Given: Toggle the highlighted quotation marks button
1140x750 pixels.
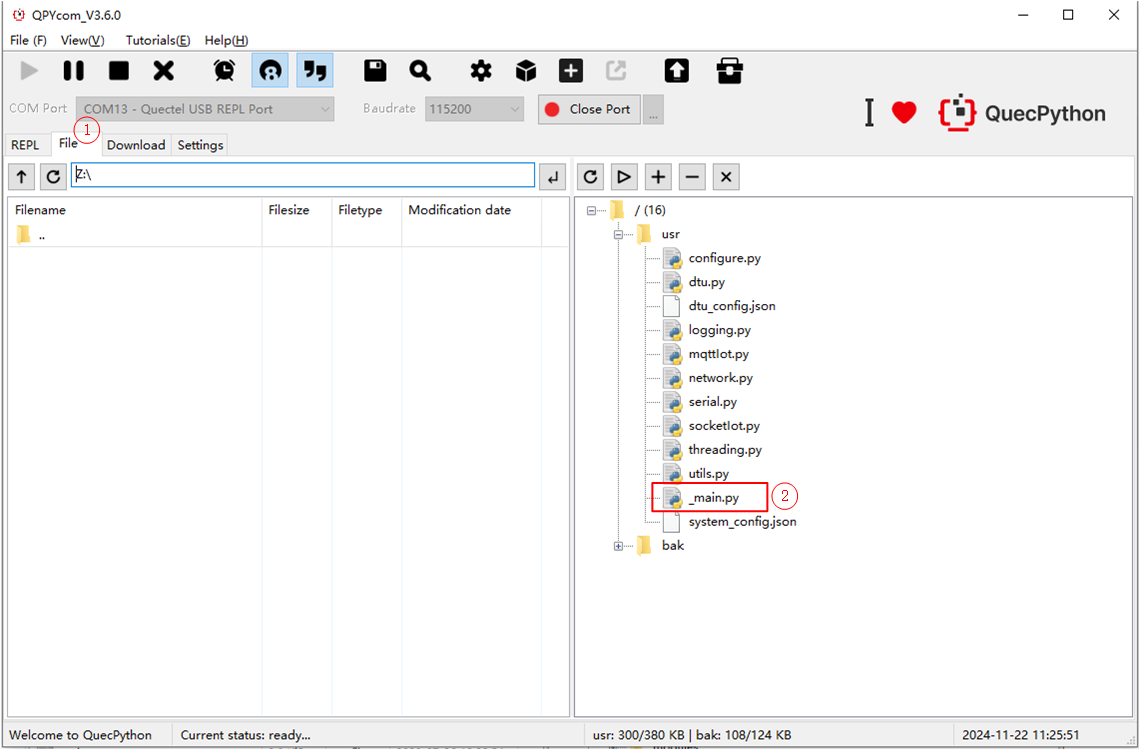Looking at the screenshot, I should pyautogui.click(x=315, y=71).
